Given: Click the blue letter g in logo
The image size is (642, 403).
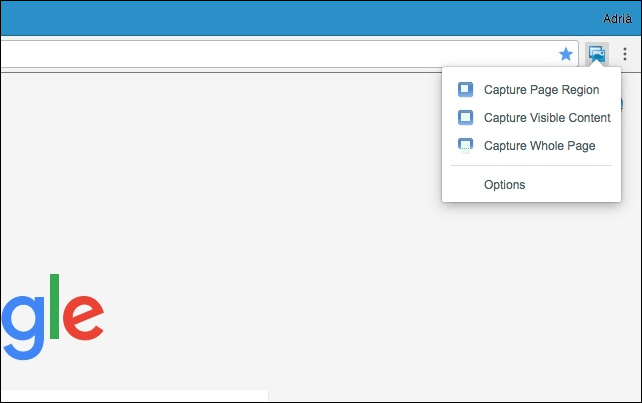Looking at the screenshot, I should (x=22, y=325).
